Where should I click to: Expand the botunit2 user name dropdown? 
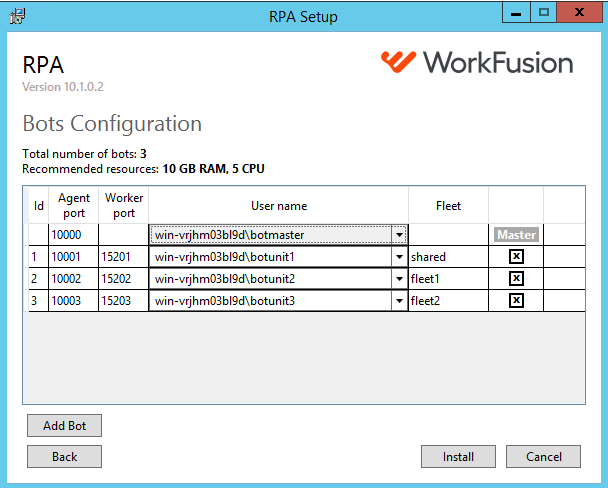(x=399, y=279)
